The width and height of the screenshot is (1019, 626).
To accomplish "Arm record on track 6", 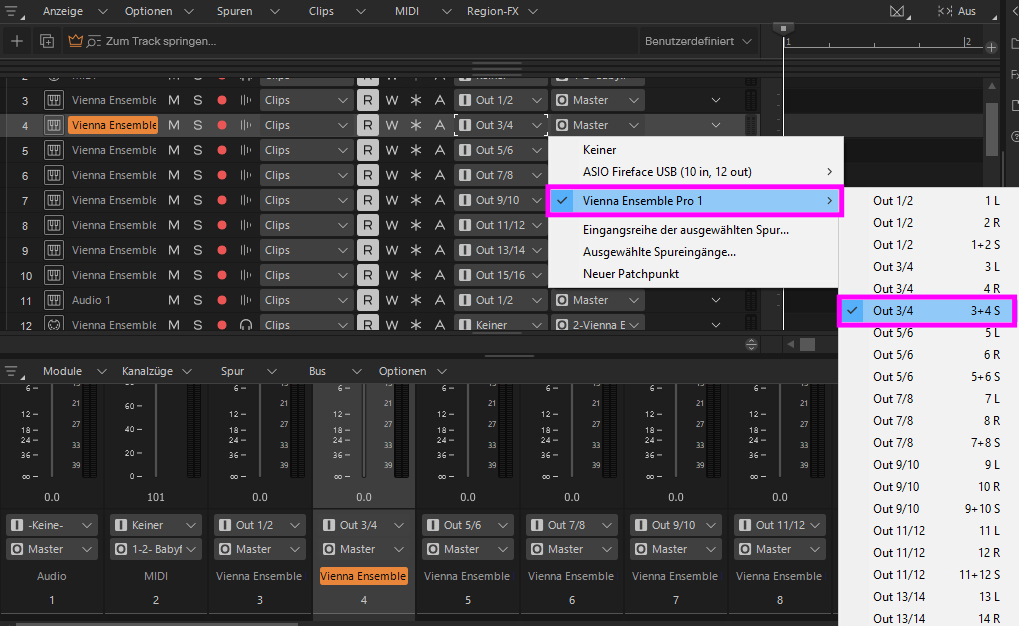I will (x=222, y=176).
